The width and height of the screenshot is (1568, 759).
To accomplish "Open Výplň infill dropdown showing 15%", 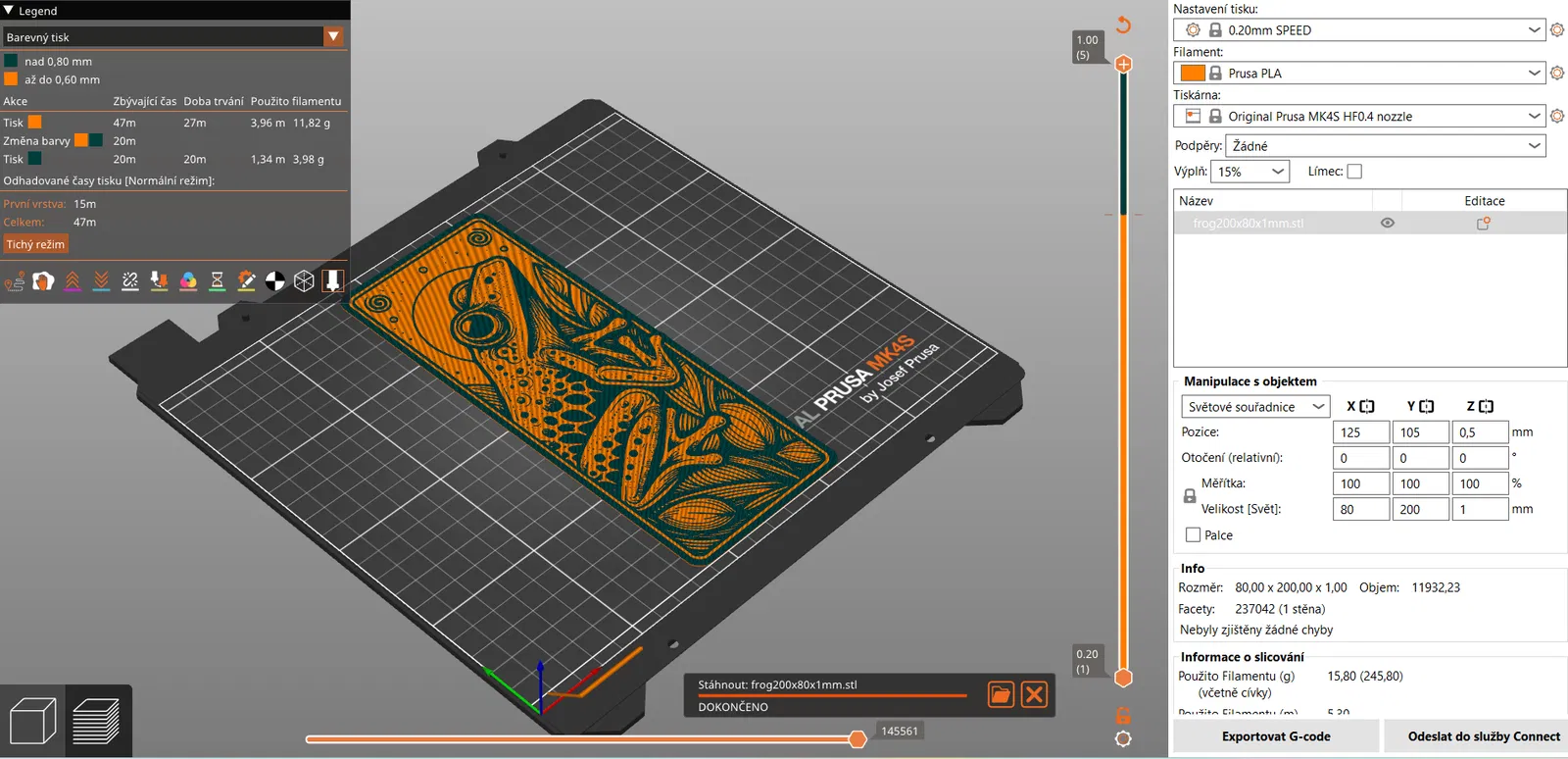I will (1250, 172).
